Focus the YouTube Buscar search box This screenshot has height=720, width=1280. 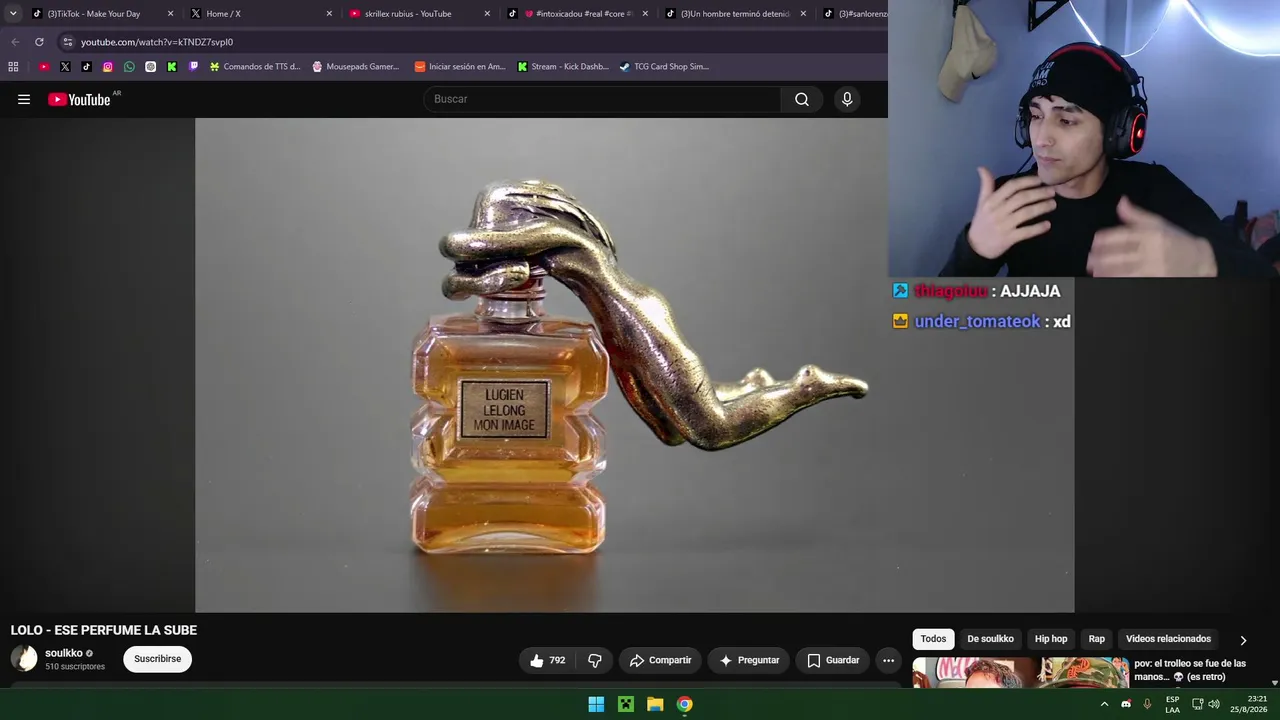[602, 99]
